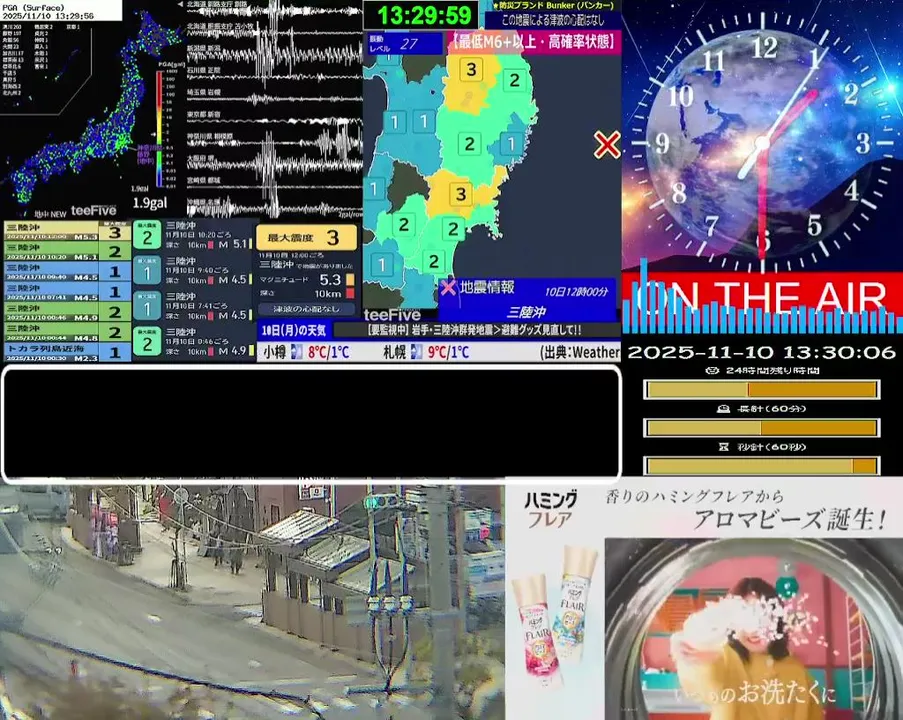Click 新潟県 新潟 waveform label
Screen dimensions: 903x720
click(x=203, y=48)
